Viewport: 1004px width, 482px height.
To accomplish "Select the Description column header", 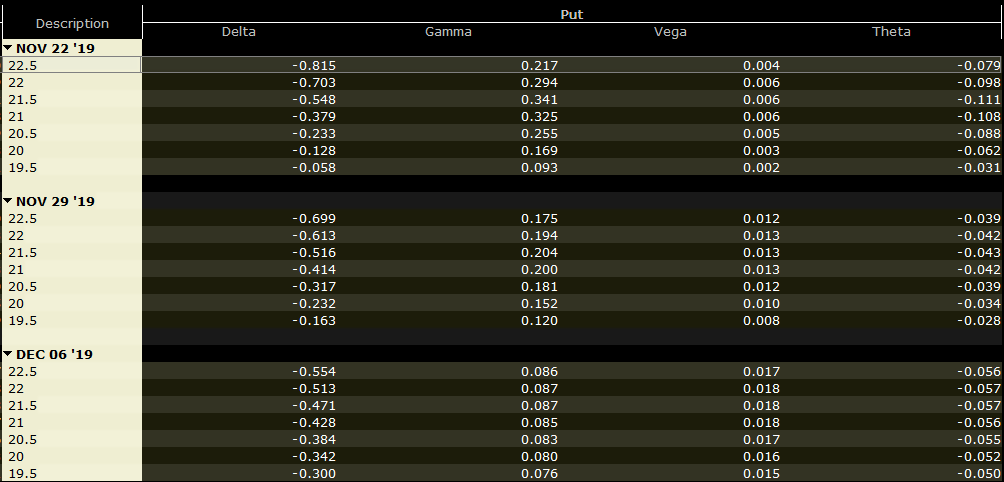I will pyautogui.click(x=72, y=23).
